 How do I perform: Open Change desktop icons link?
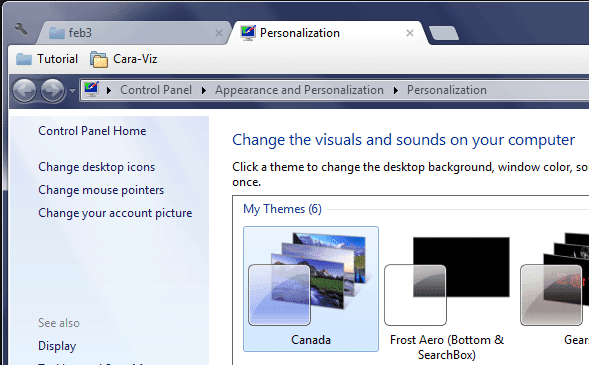[97, 167]
